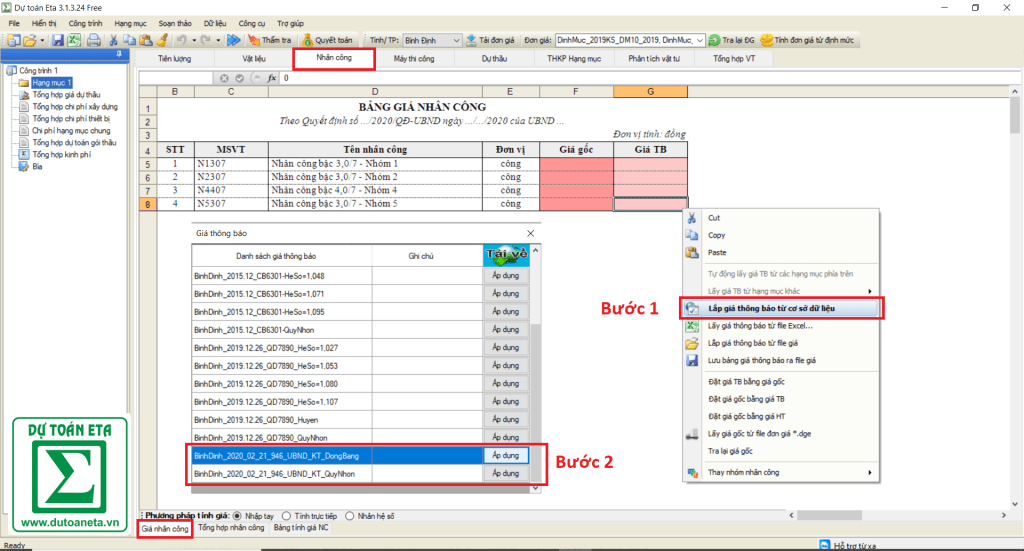Switch to the Vật liệu tab

pyautogui.click(x=254, y=59)
